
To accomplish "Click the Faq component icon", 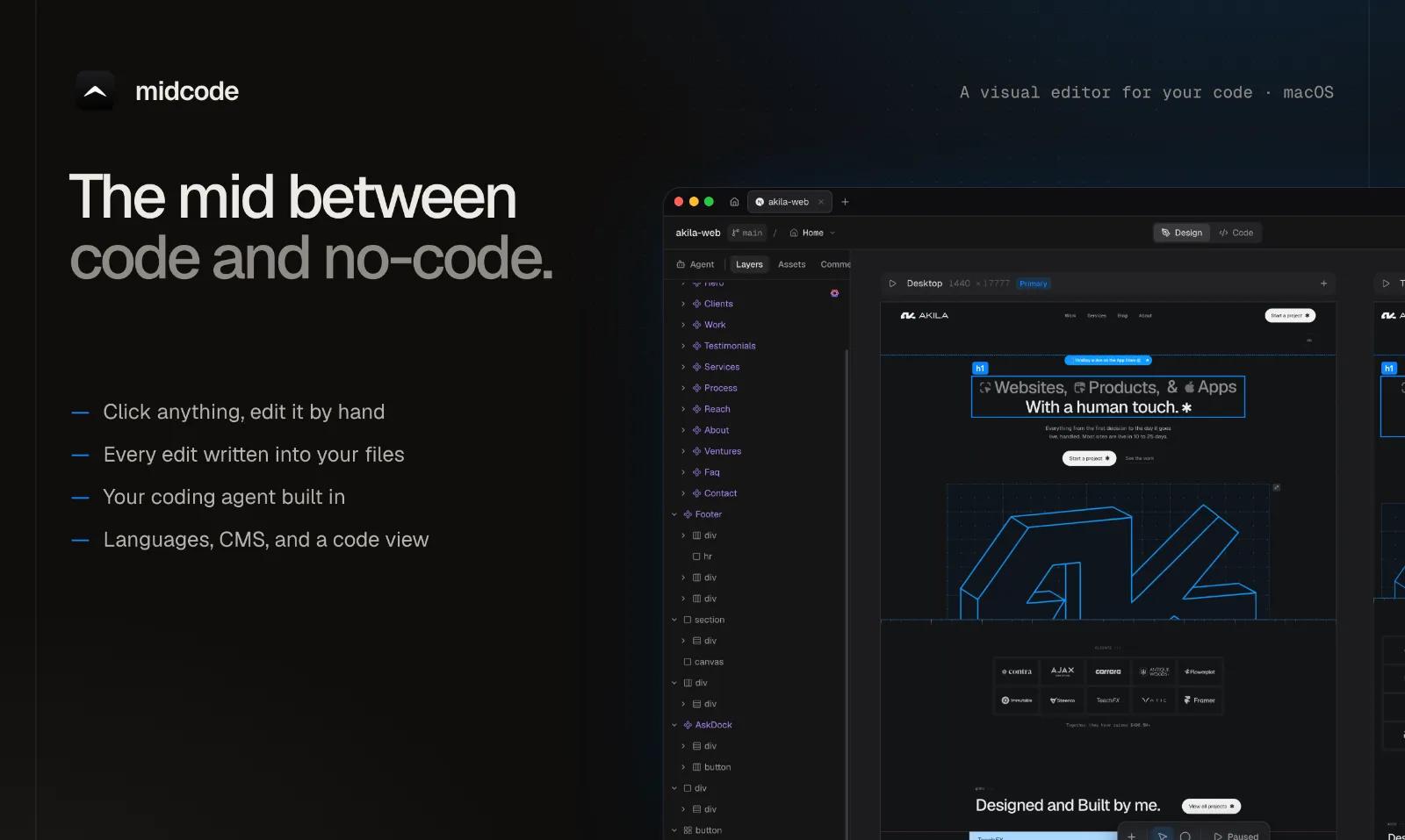I will click(x=696, y=472).
